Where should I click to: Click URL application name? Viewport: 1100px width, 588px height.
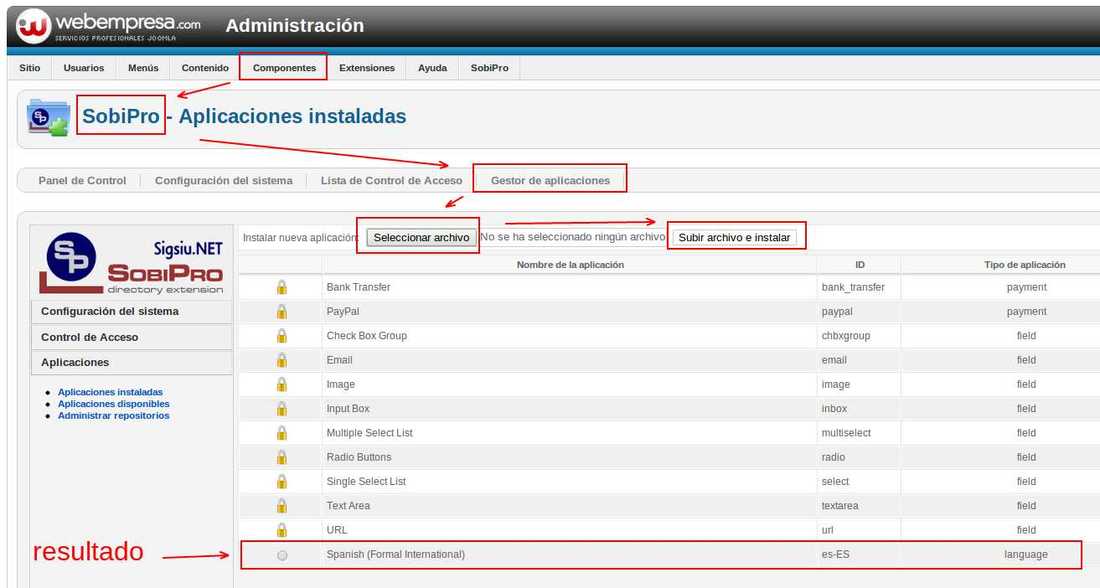337,530
